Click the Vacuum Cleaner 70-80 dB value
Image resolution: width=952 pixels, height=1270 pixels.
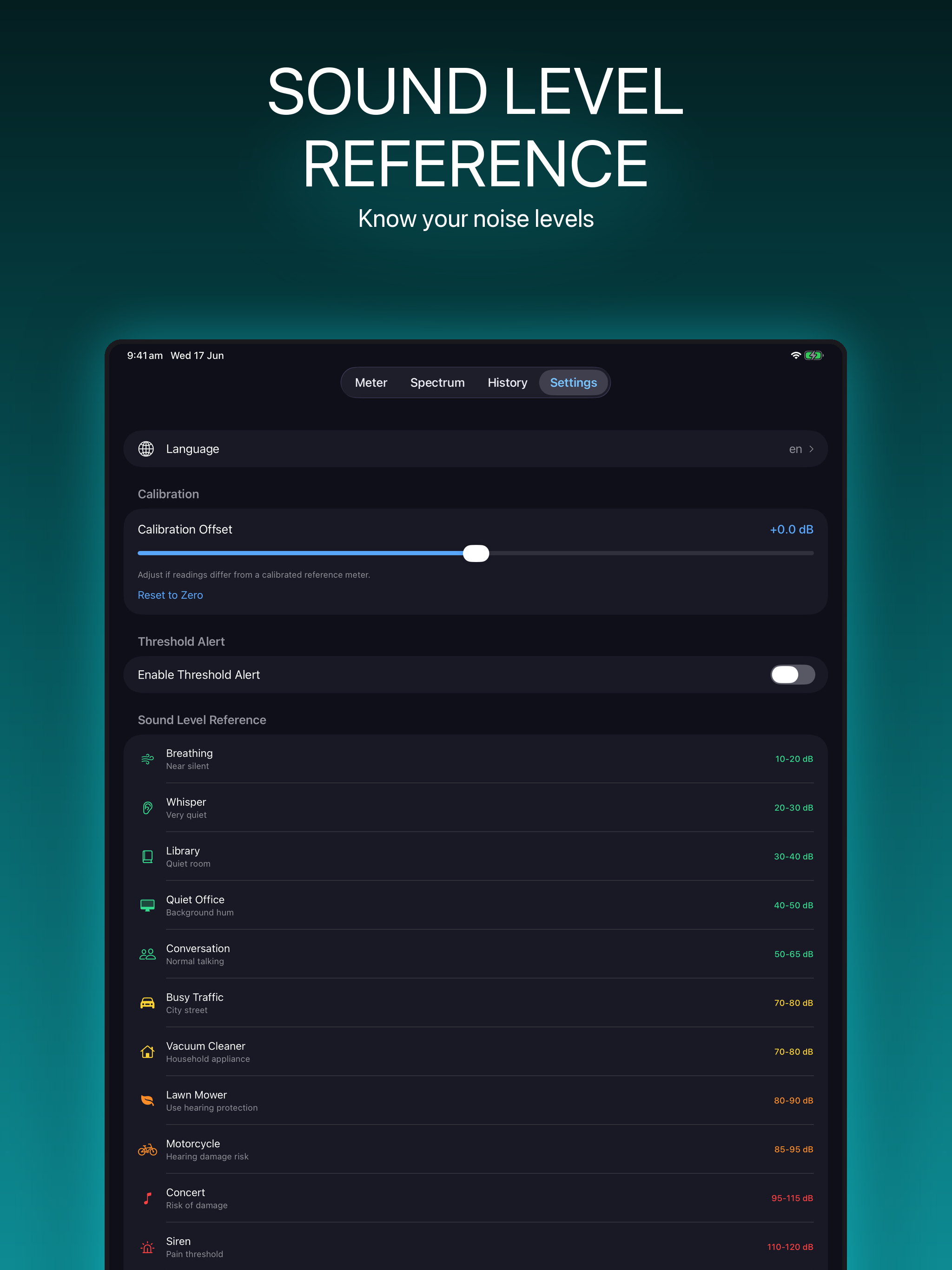point(793,1052)
